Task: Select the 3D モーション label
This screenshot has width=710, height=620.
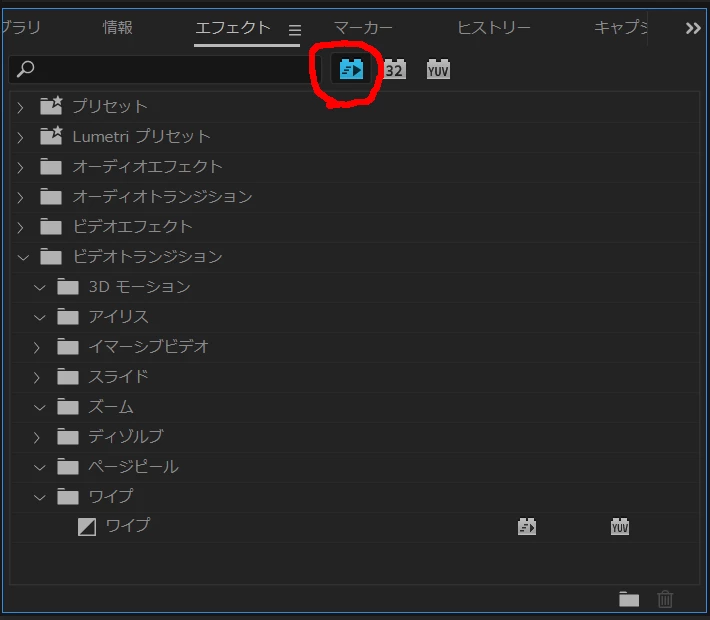Action: (x=139, y=287)
